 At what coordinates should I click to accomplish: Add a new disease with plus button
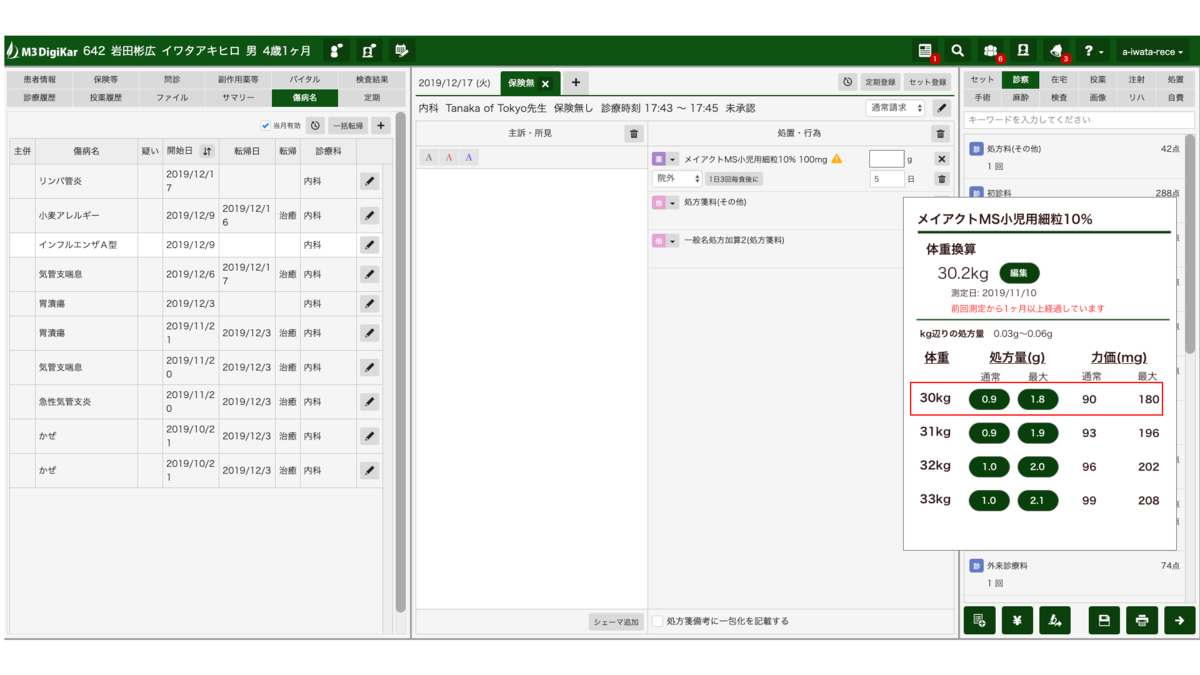pyautogui.click(x=380, y=126)
